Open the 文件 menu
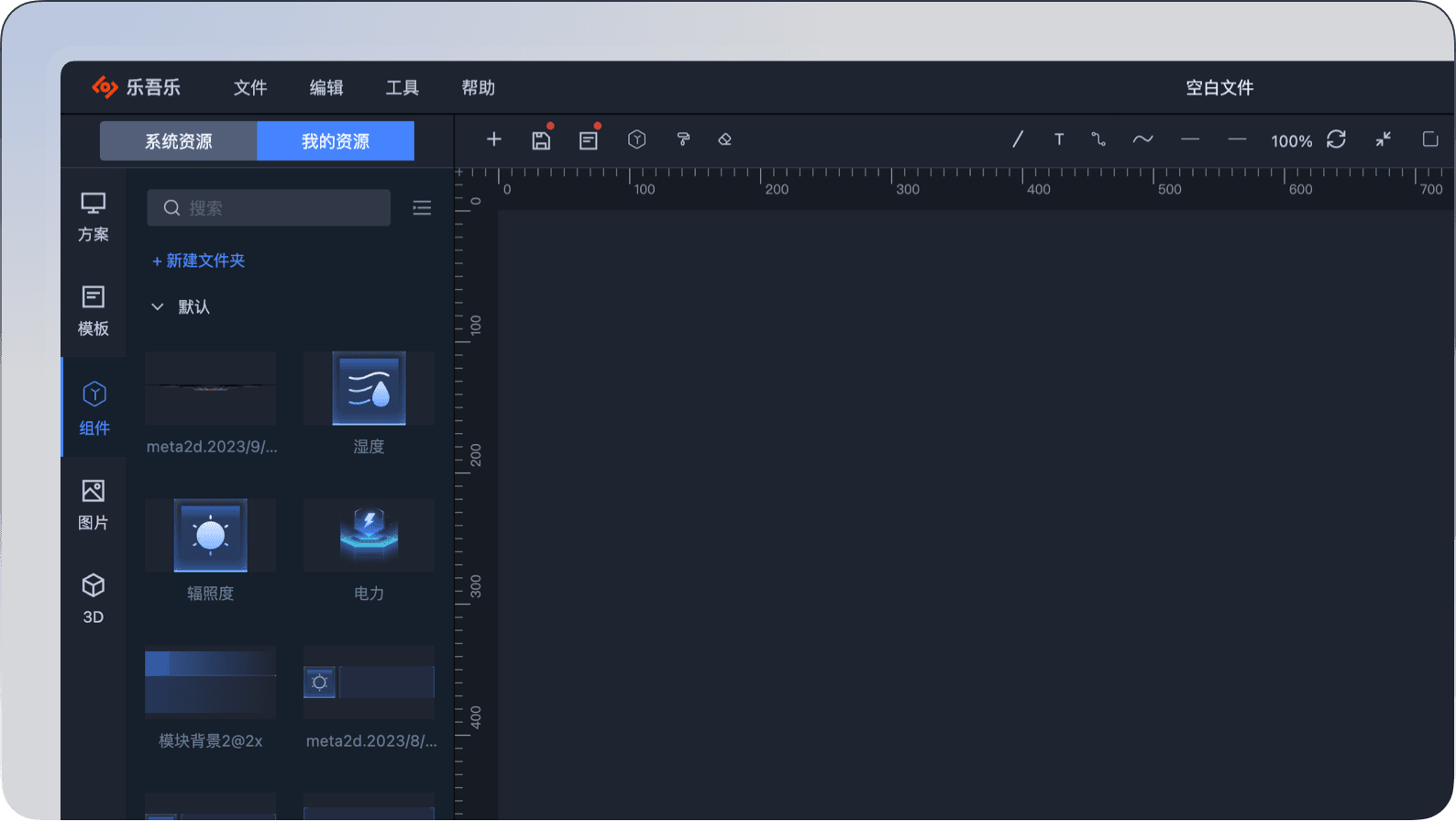Screen dimensions: 1456x822 point(249,88)
